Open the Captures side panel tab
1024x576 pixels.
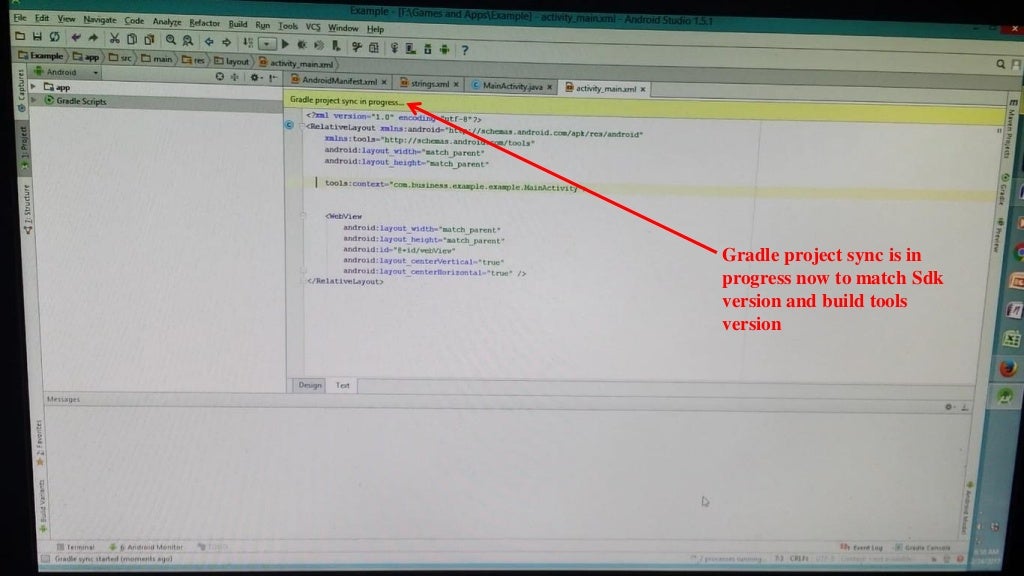[x=21, y=89]
